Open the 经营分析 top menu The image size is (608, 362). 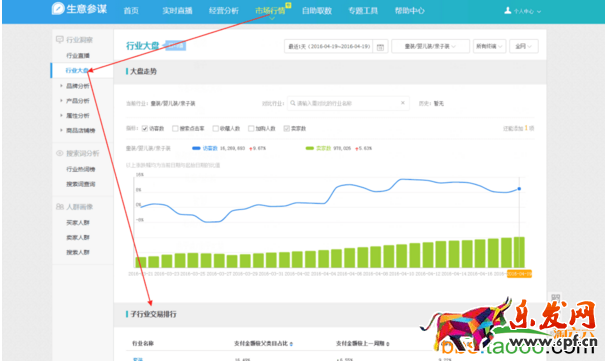click(224, 10)
